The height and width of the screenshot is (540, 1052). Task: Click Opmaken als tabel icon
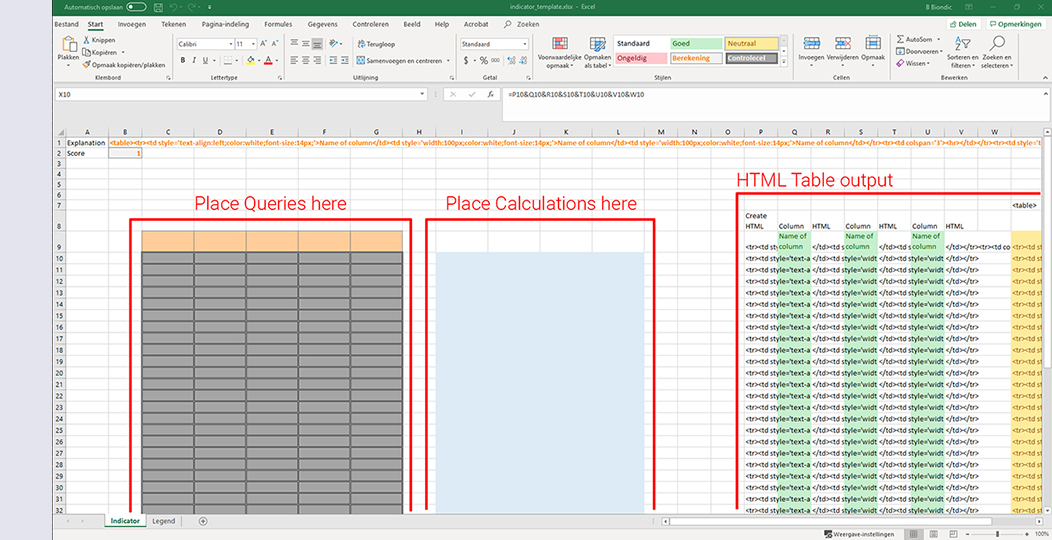click(597, 44)
